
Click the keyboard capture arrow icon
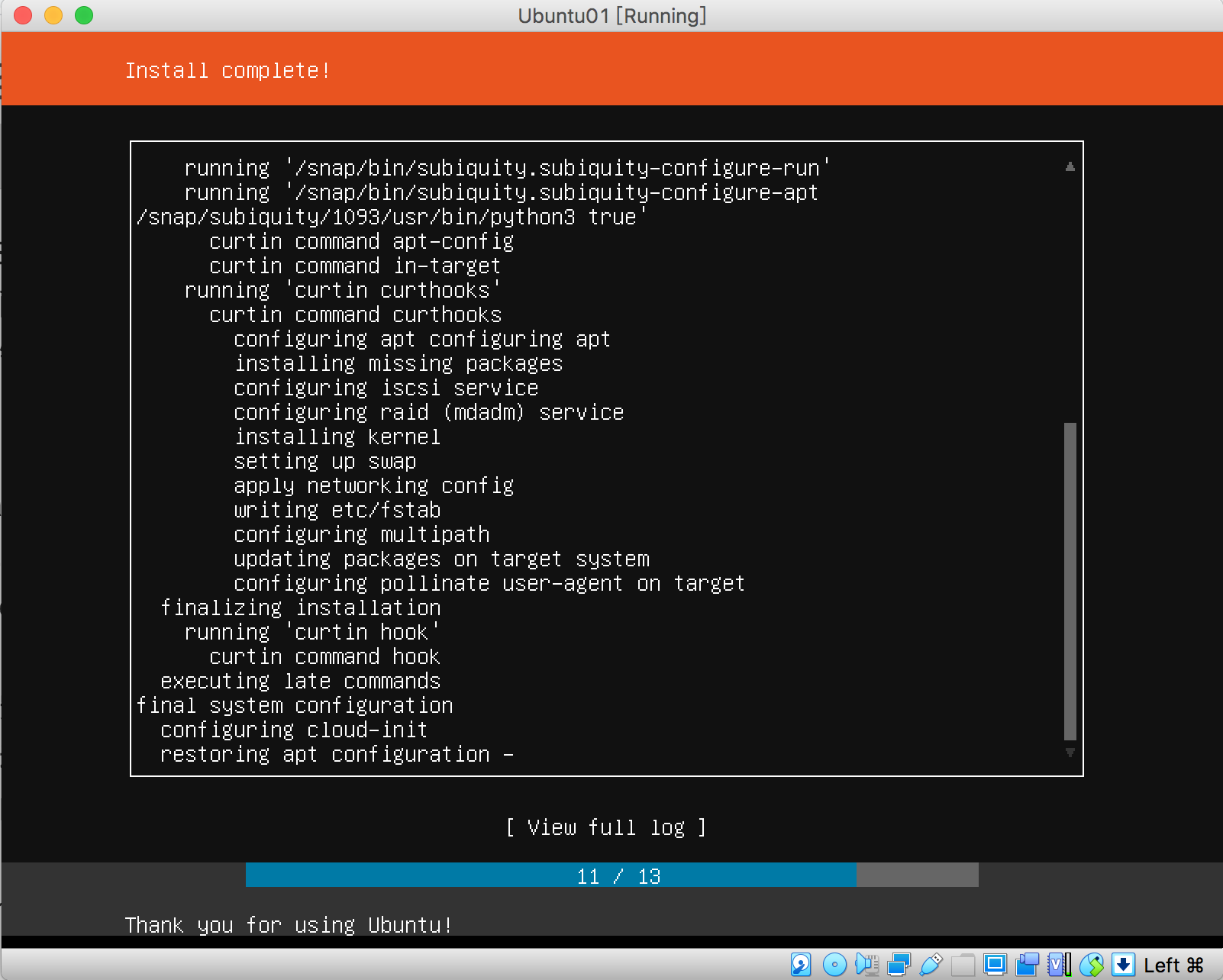(1123, 965)
